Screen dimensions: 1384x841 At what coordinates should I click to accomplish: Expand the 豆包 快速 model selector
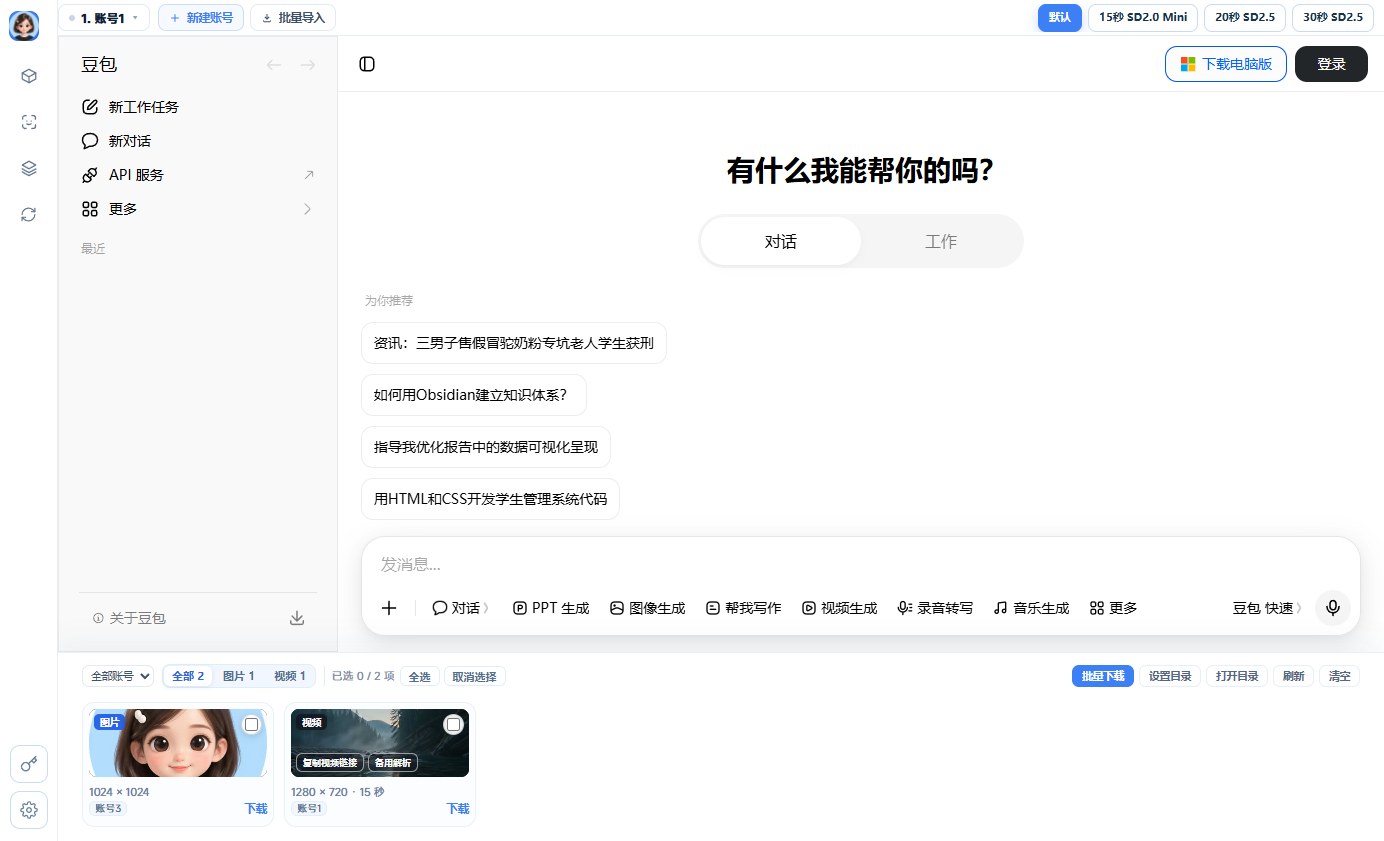pyautogui.click(x=1267, y=608)
